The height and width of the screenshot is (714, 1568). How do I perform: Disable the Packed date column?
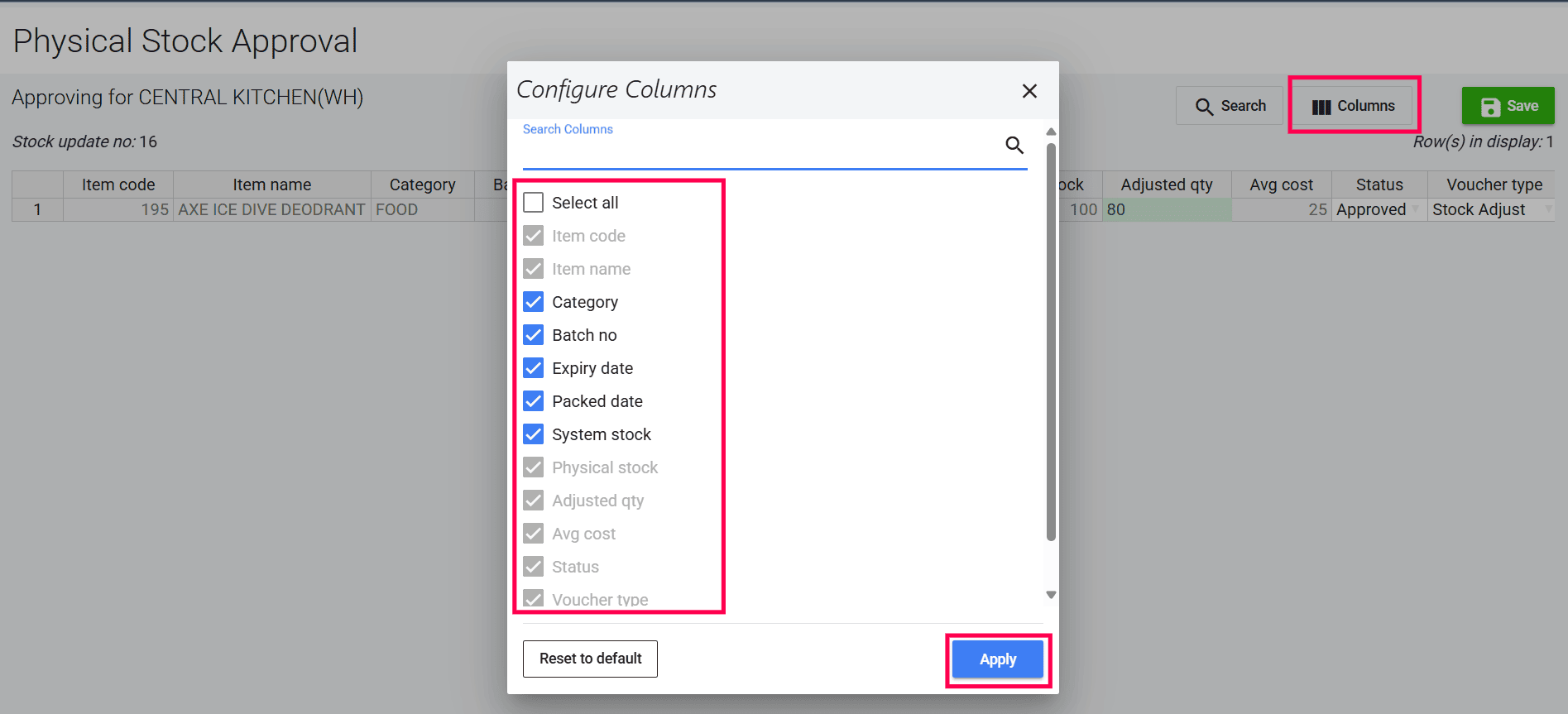[x=534, y=401]
